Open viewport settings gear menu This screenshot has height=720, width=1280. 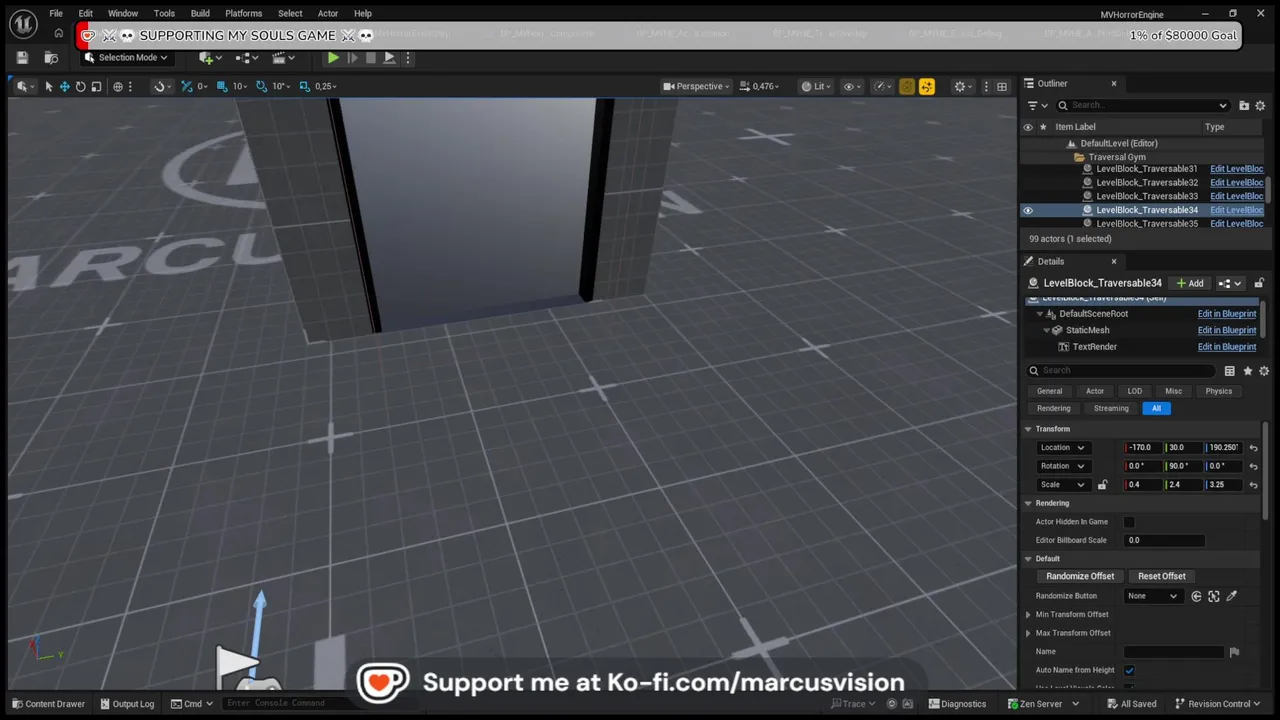(x=963, y=86)
